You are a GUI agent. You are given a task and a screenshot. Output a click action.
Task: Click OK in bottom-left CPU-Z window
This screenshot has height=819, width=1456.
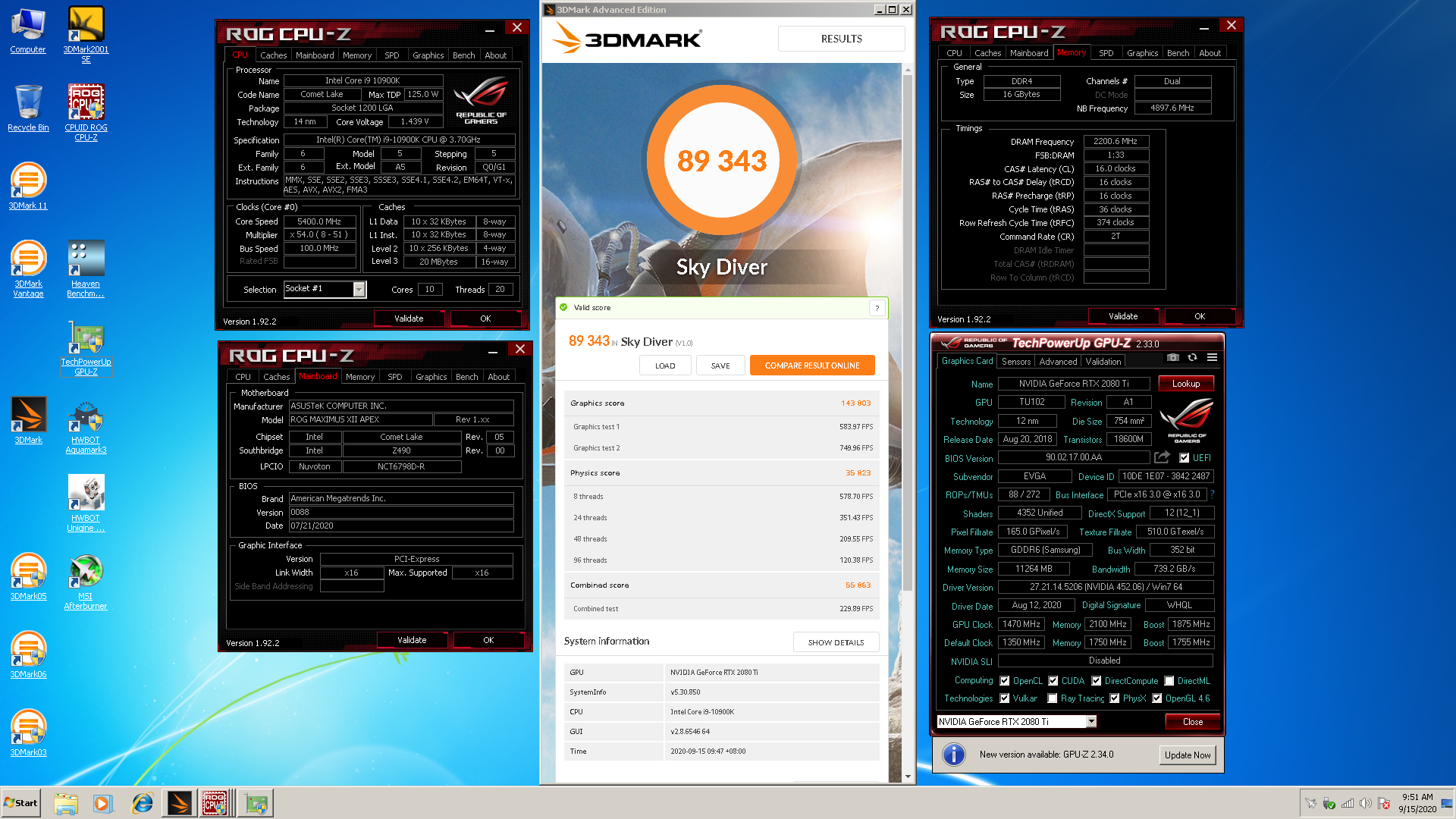488,640
